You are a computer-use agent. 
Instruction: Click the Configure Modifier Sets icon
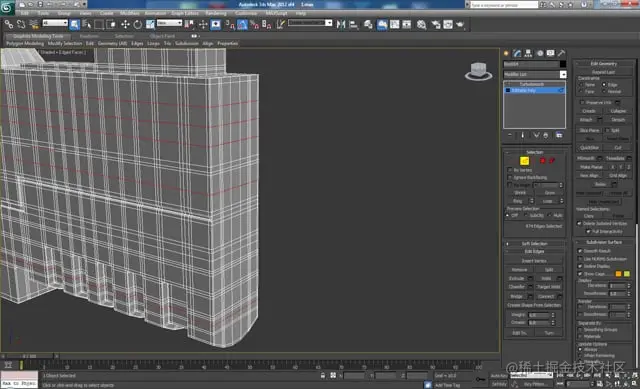(559, 135)
